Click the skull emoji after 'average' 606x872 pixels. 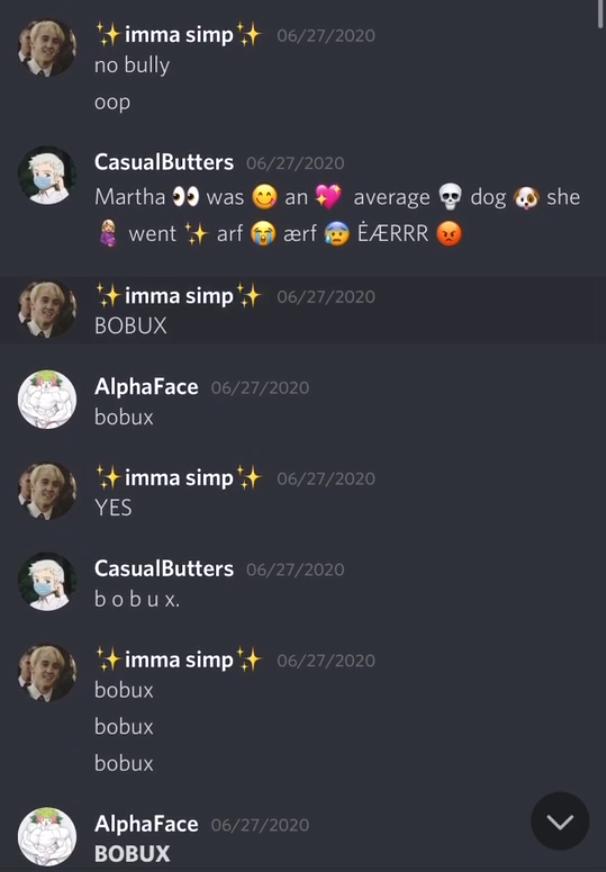[x=450, y=197]
